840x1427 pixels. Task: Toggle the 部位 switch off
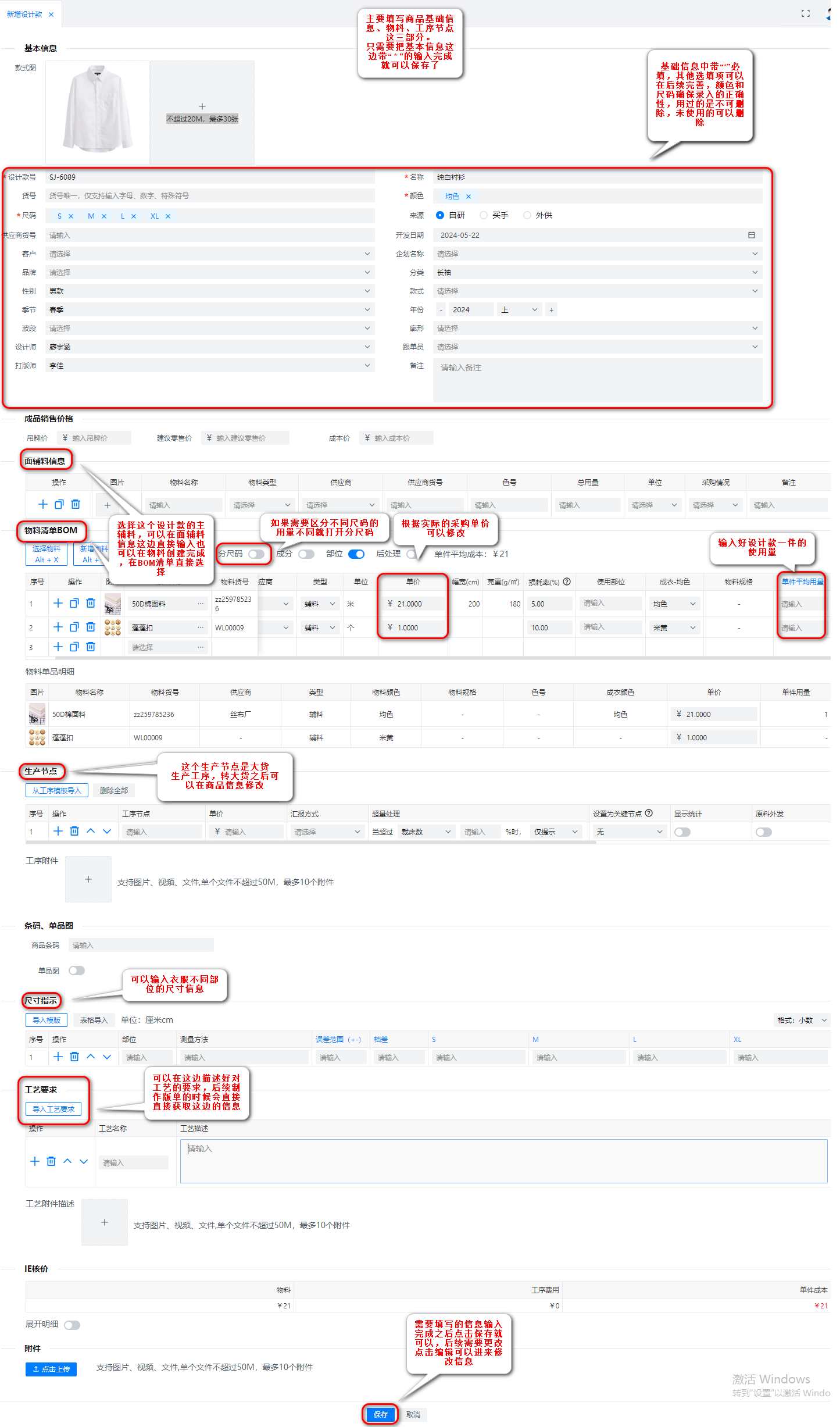click(356, 554)
